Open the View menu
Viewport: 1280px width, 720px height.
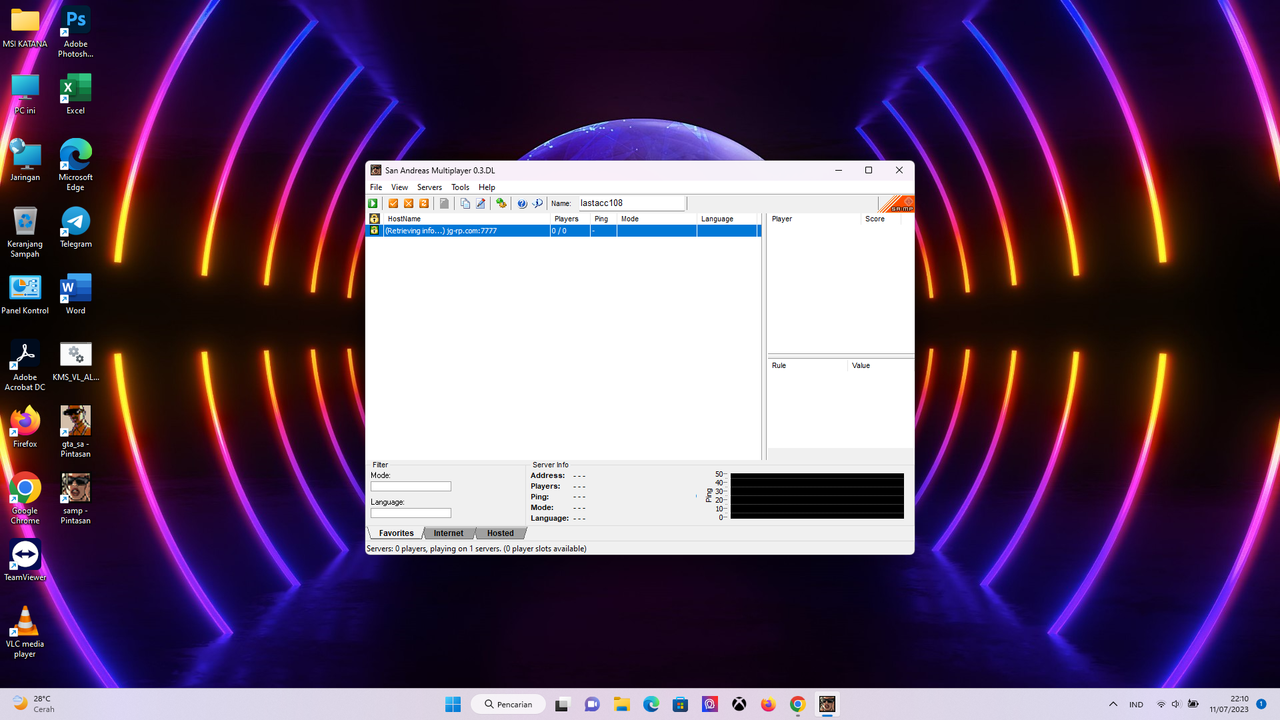pyautogui.click(x=399, y=187)
